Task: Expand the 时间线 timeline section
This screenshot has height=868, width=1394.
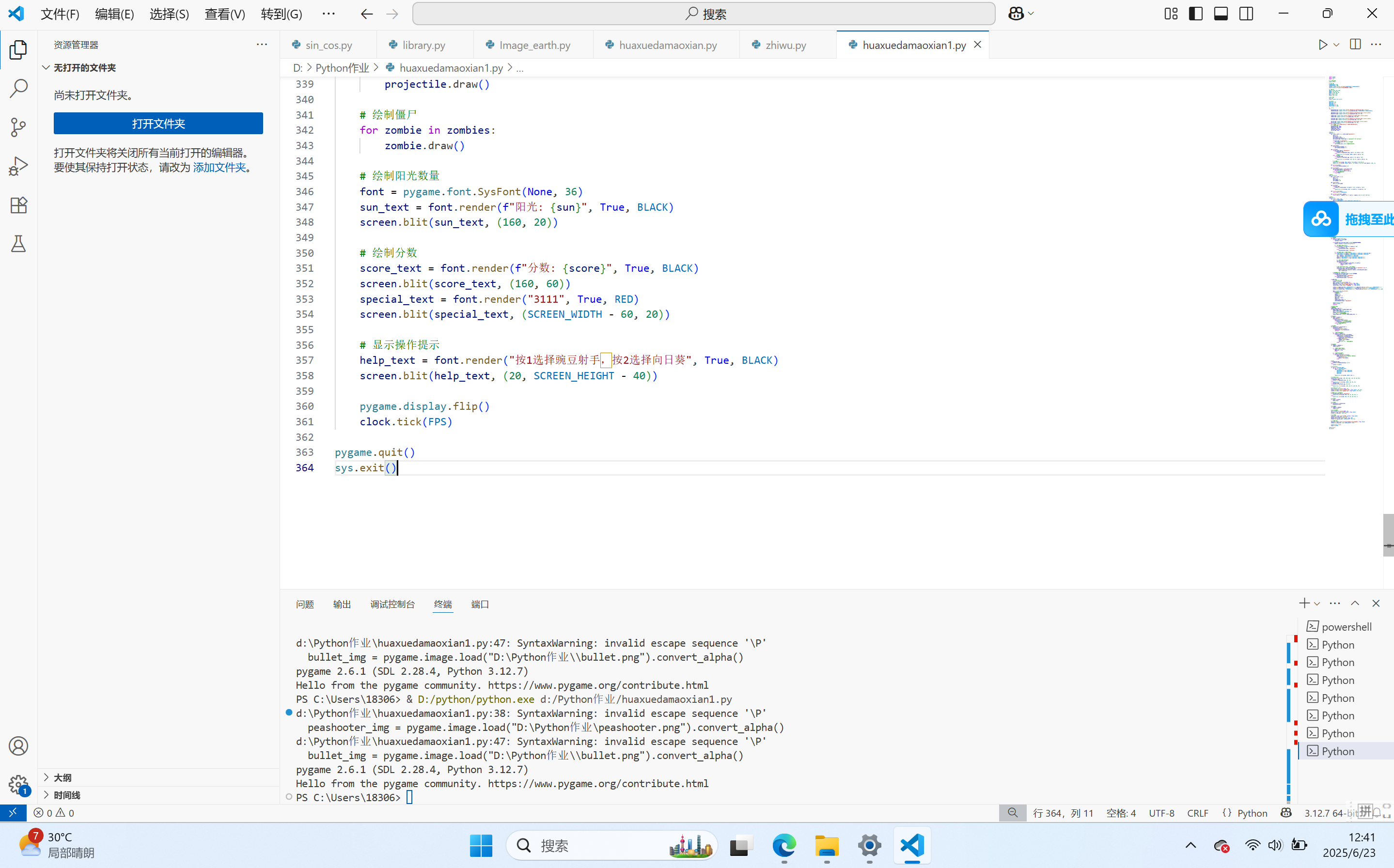Action: (x=66, y=795)
